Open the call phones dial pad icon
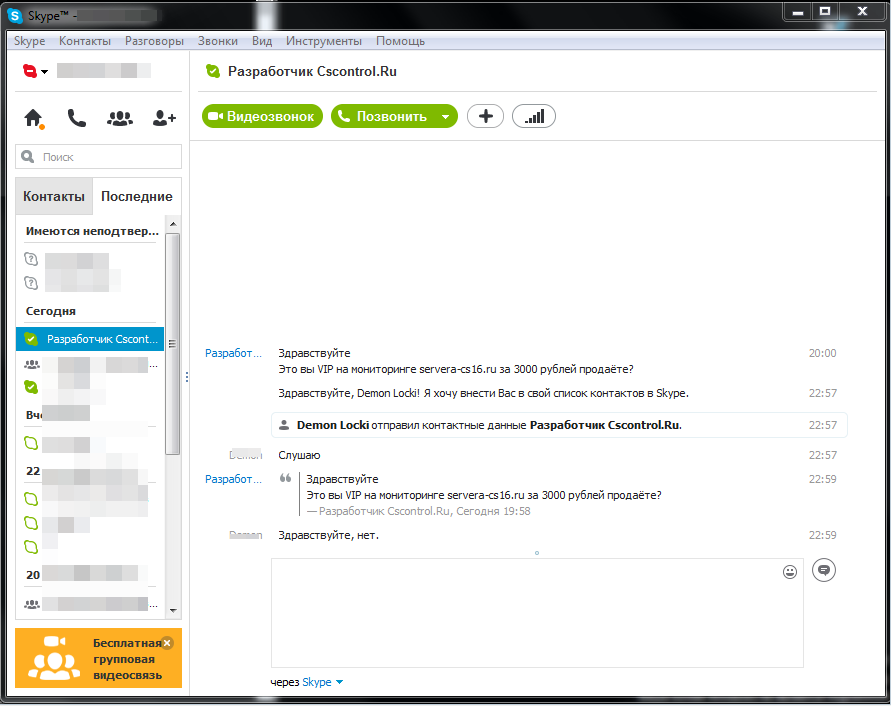Screen dimensions: 891x706 pyautogui.click(x=77, y=118)
